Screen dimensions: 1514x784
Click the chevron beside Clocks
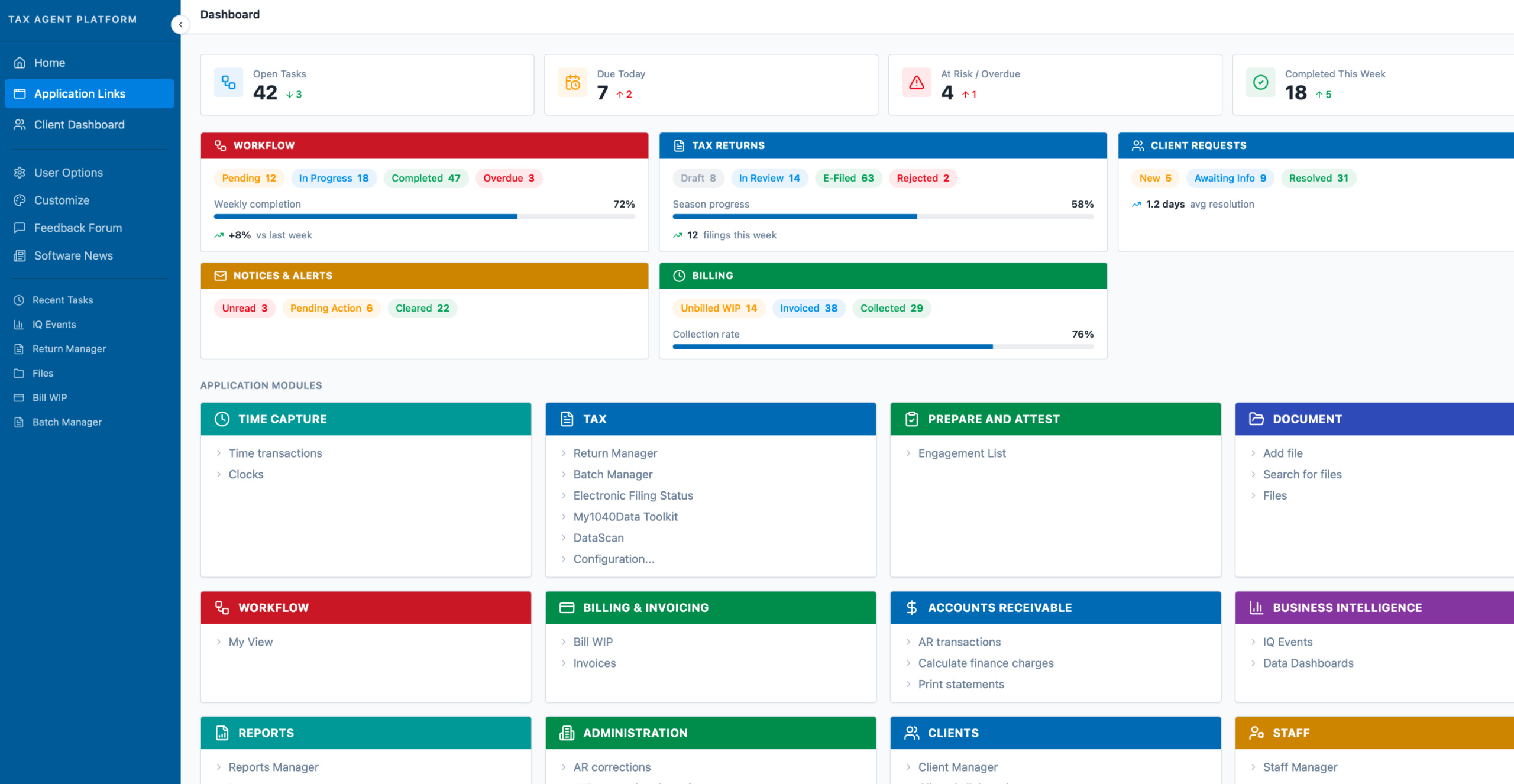click(x=219, y=475)
